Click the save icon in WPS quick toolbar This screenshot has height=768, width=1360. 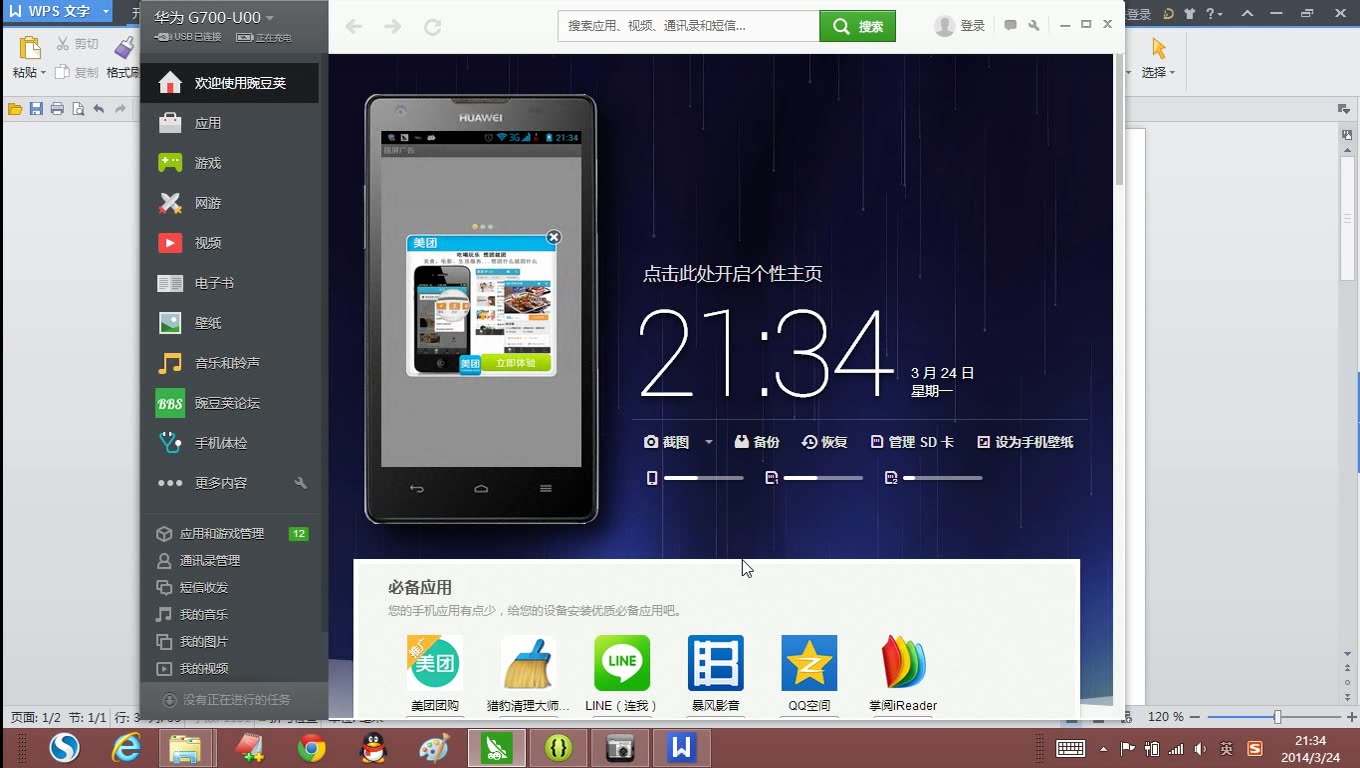click(36, 109)
